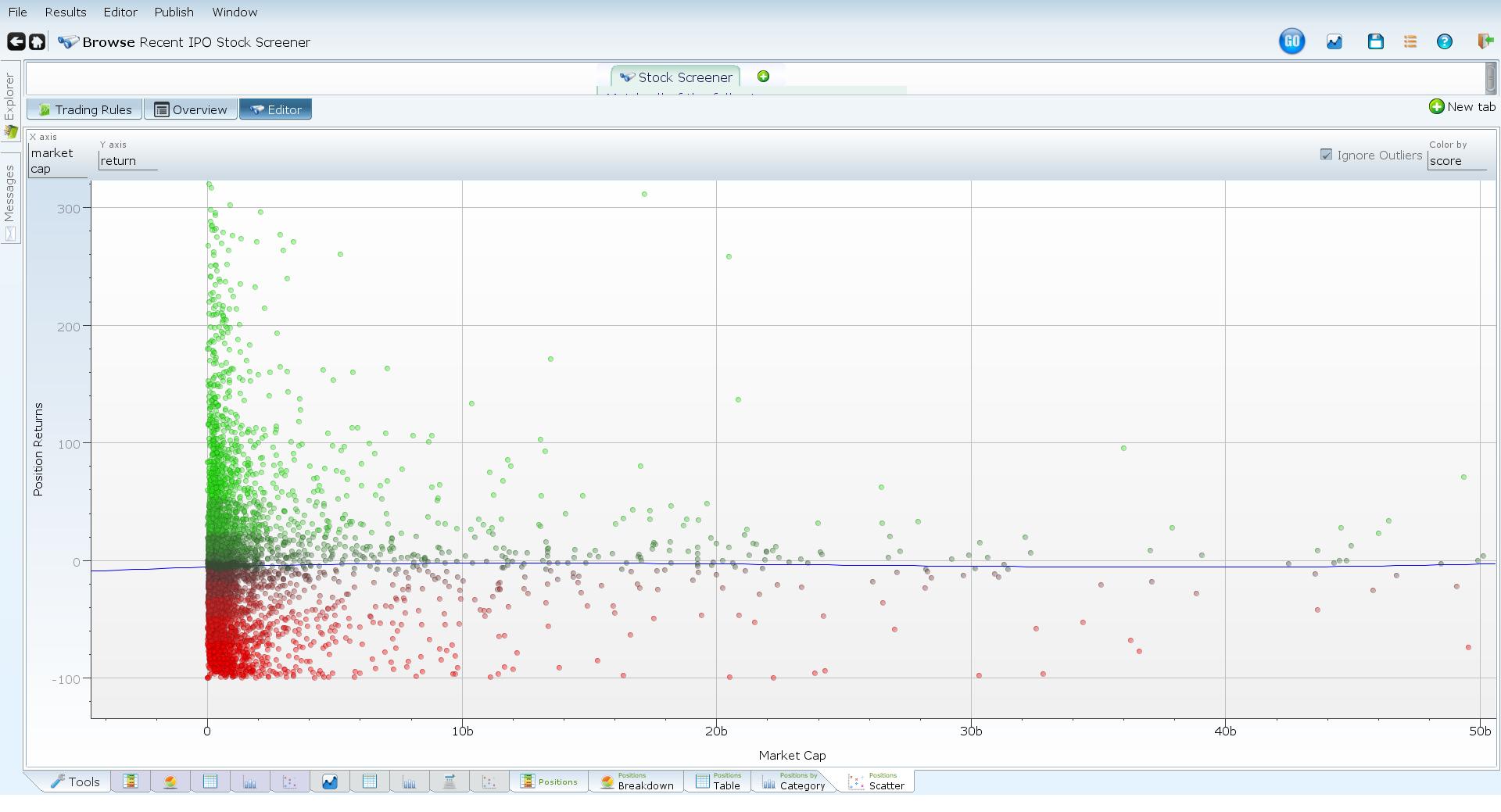
Task: Switch to the Trading Rules tab
Action: [x=84, y=109]
